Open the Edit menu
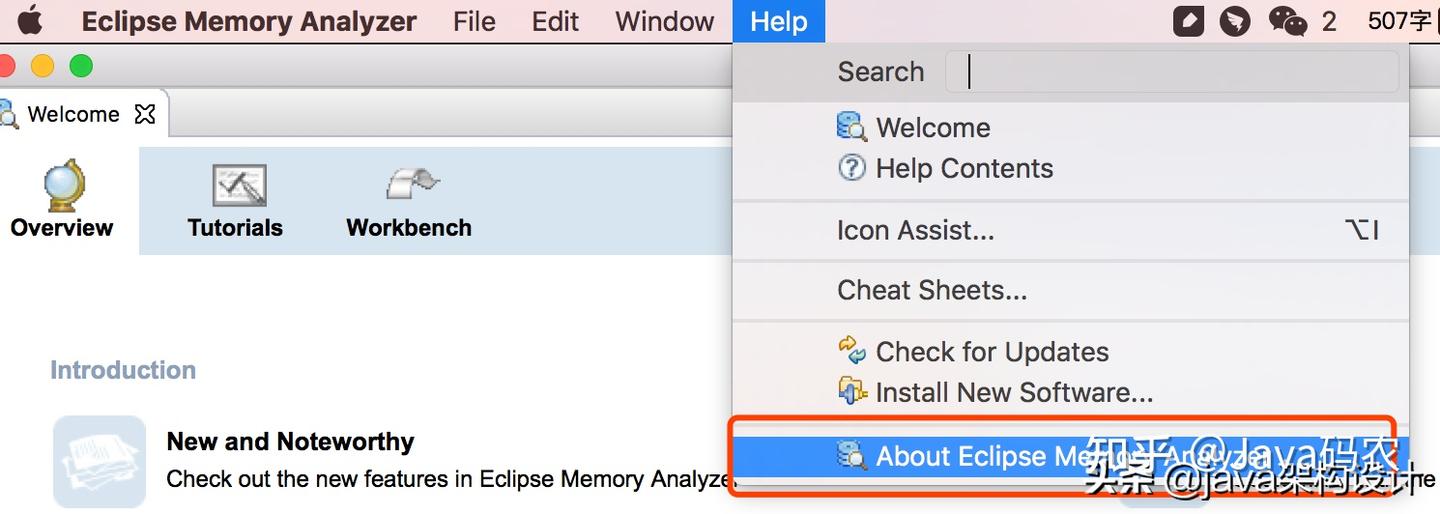Viewport: 1440px width, 514px height. click(555, 21)
